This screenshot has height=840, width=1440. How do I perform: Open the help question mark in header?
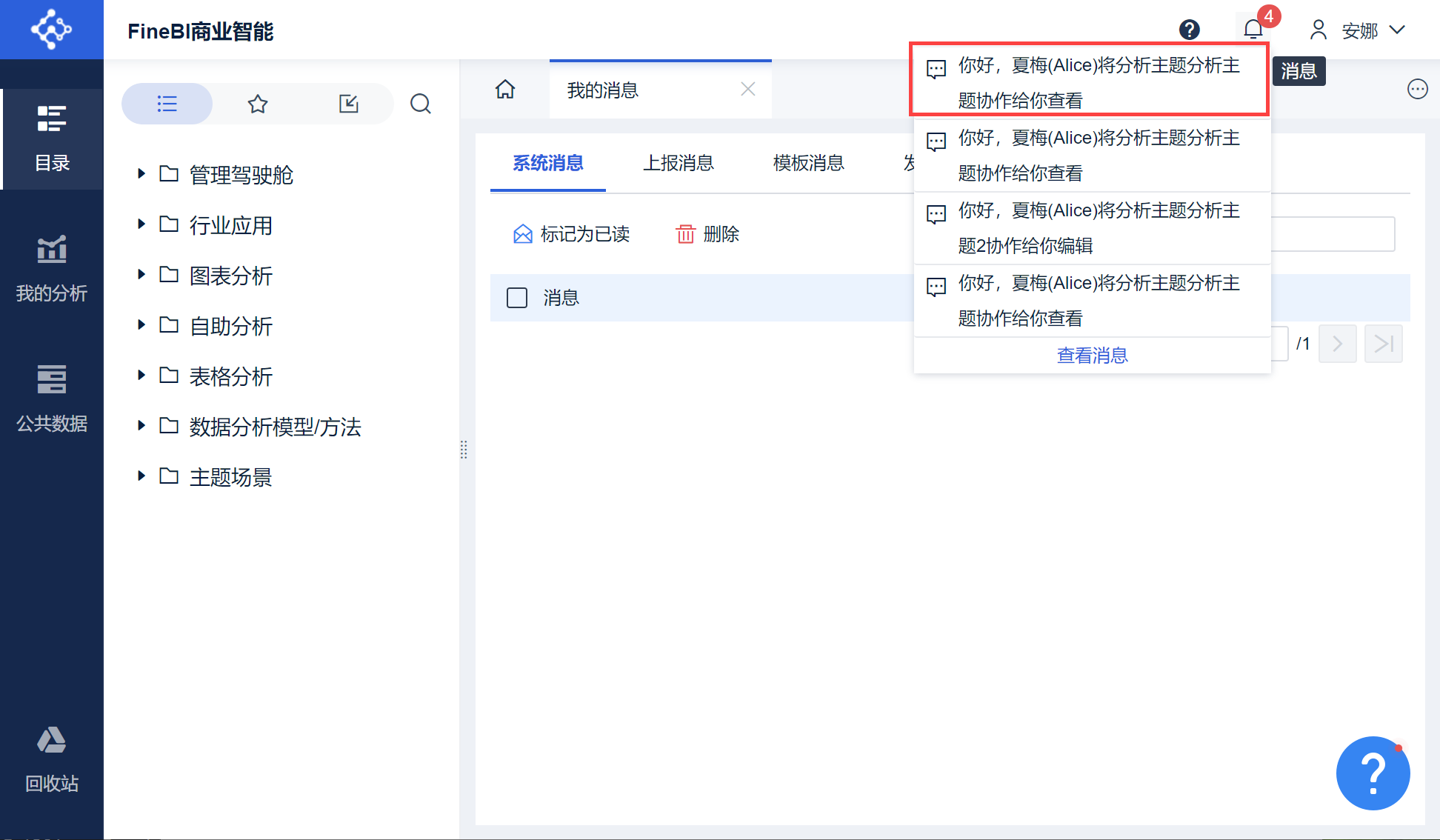(1189, 30)
